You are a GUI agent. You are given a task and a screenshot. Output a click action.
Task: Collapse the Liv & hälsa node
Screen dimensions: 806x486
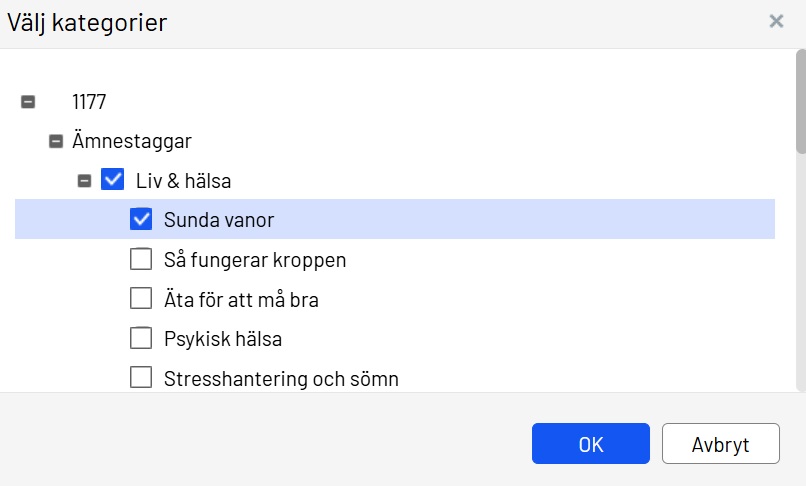click(85, 181)
